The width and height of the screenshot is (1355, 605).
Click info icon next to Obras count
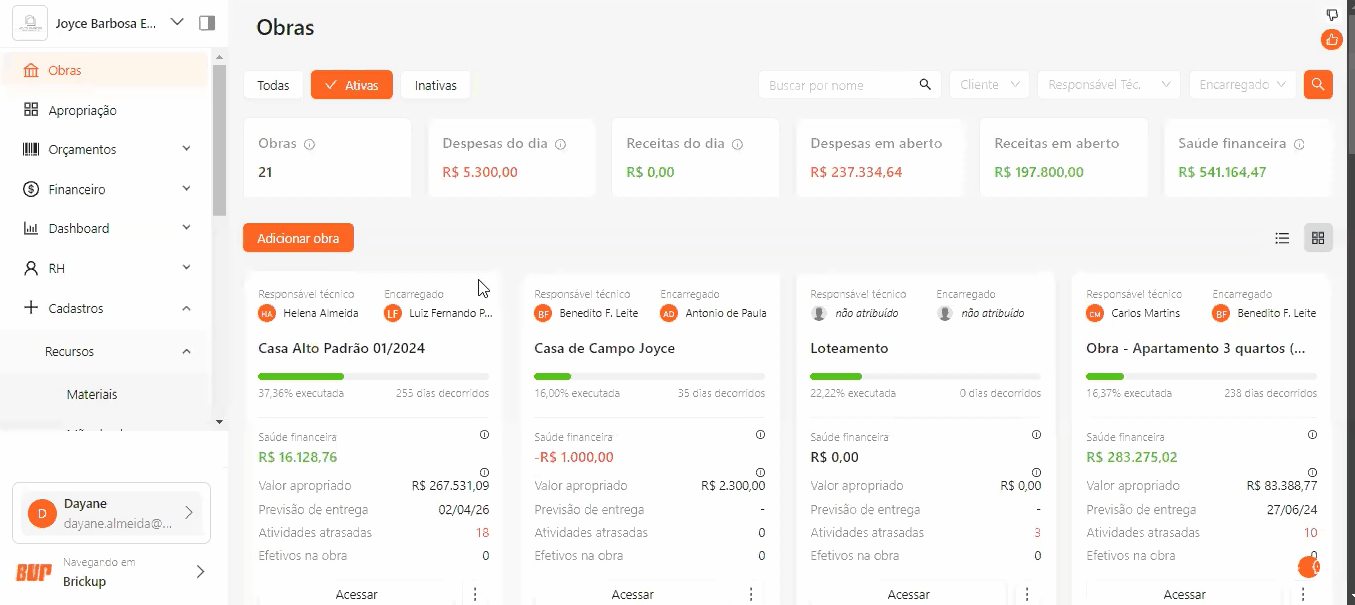pos(309,144)
